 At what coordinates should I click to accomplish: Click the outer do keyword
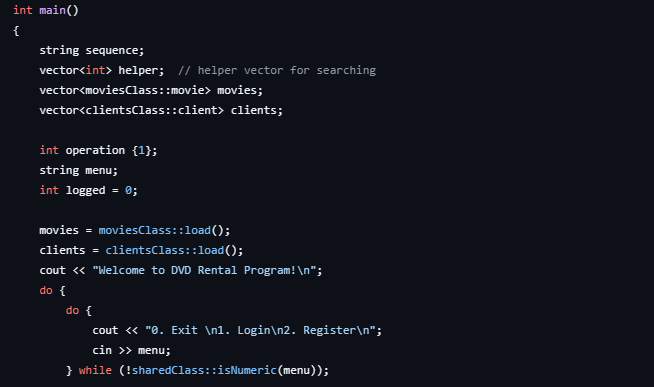point(46,290)
